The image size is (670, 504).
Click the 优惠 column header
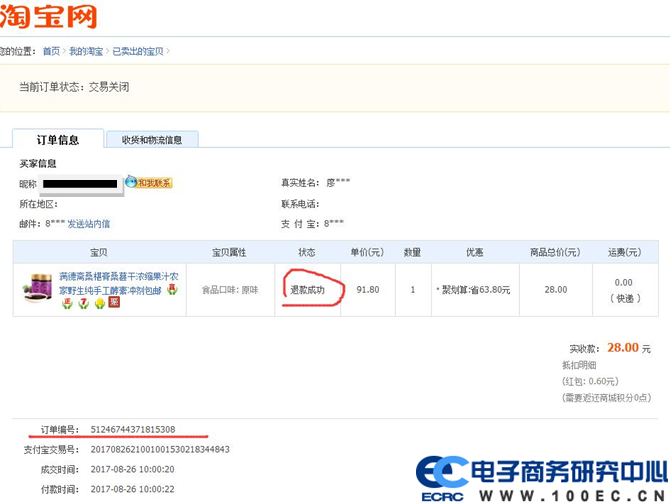[x=475, y=252]
